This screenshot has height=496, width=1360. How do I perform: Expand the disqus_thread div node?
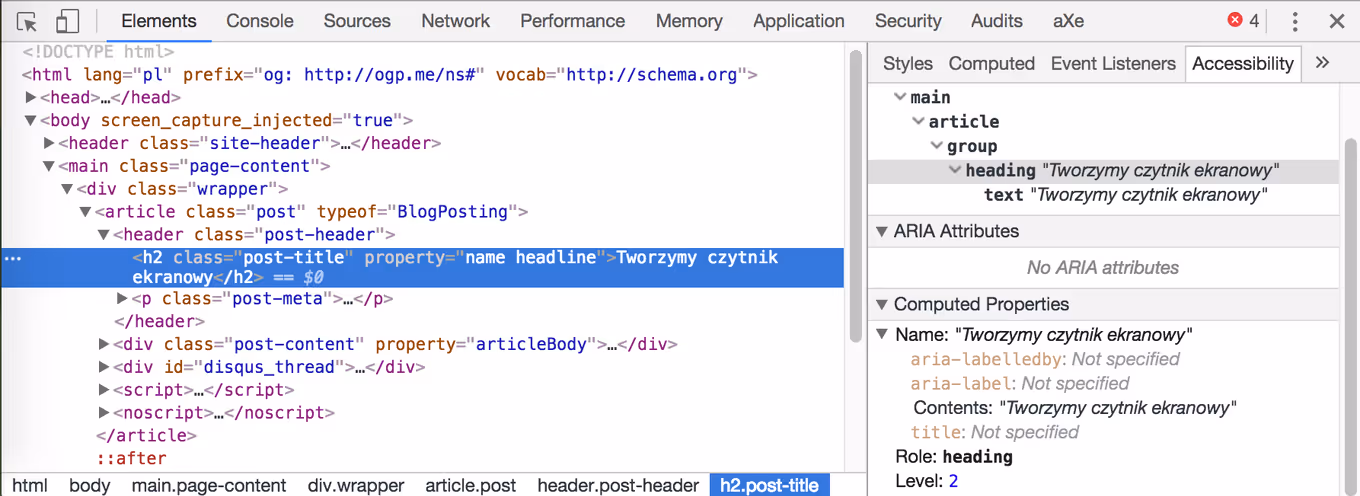click(104, 367)
